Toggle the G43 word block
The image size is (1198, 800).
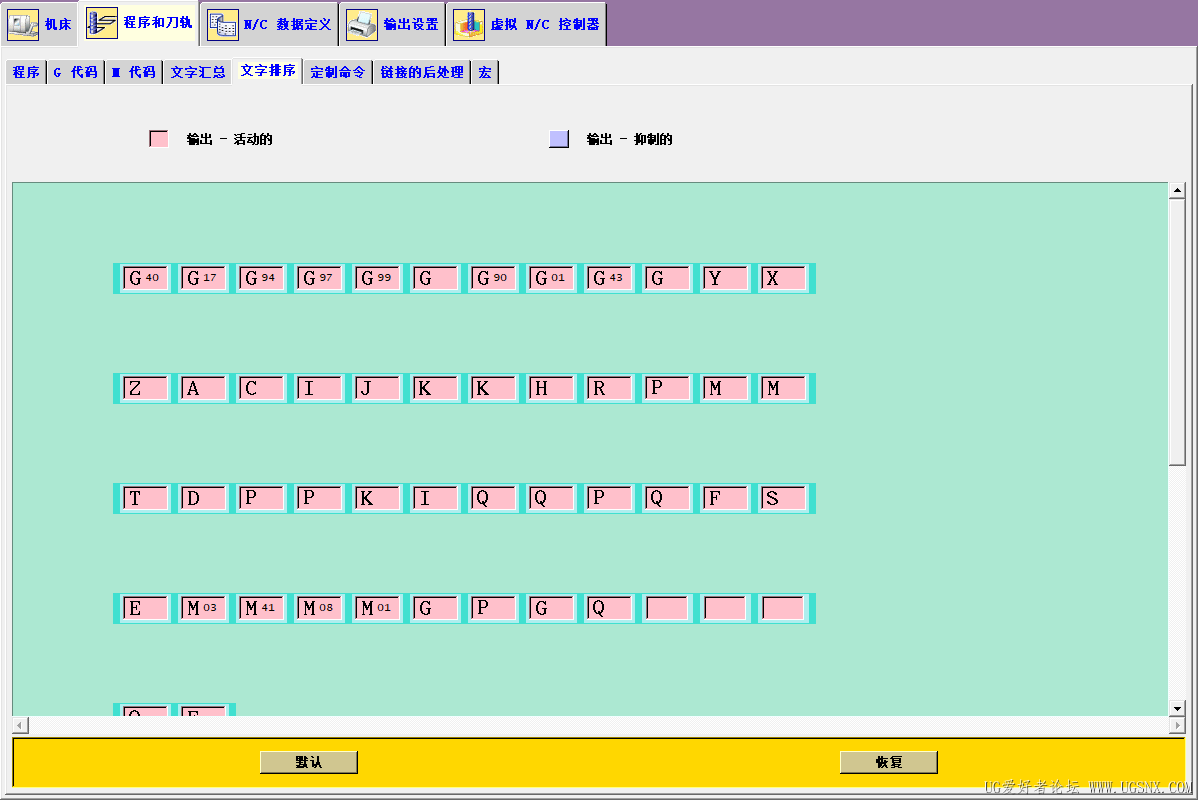coord(610,278)
